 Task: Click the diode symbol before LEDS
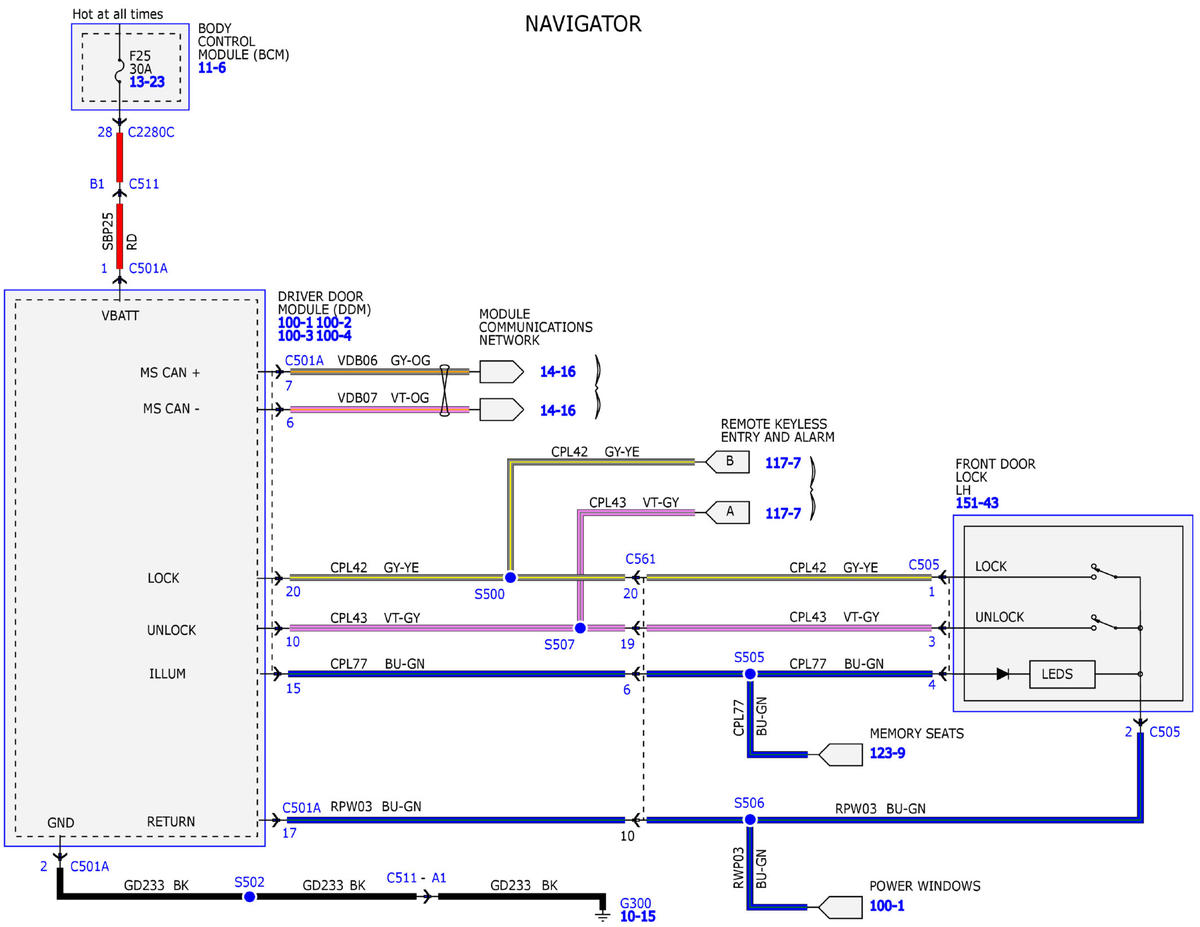[x=1002, y=674]
